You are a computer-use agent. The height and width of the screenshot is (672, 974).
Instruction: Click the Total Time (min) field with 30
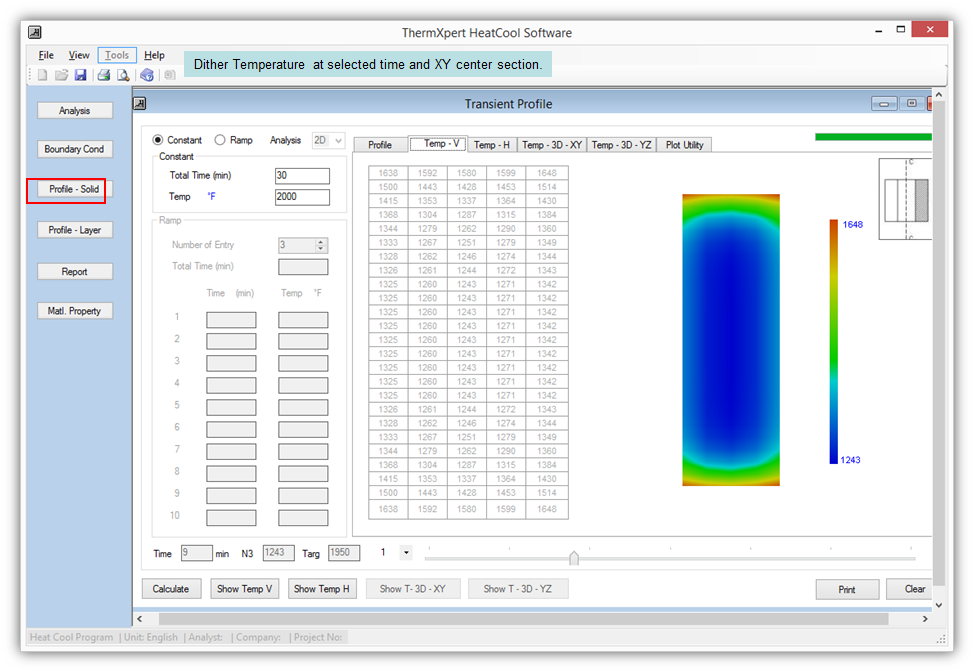pyautogui.click(x=303, y=176)
